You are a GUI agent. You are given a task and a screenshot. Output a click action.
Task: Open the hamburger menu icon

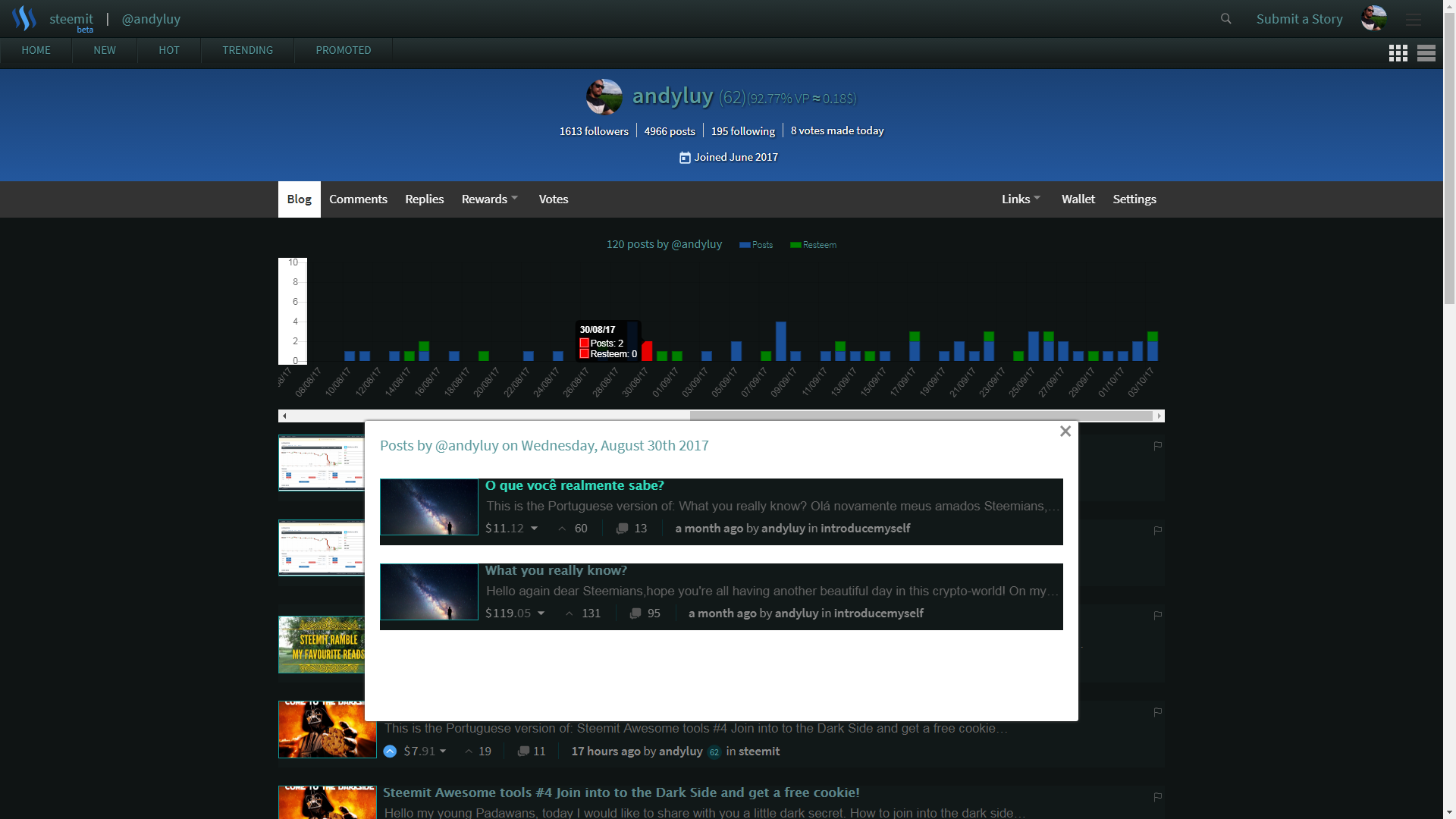click(1413, 19)
